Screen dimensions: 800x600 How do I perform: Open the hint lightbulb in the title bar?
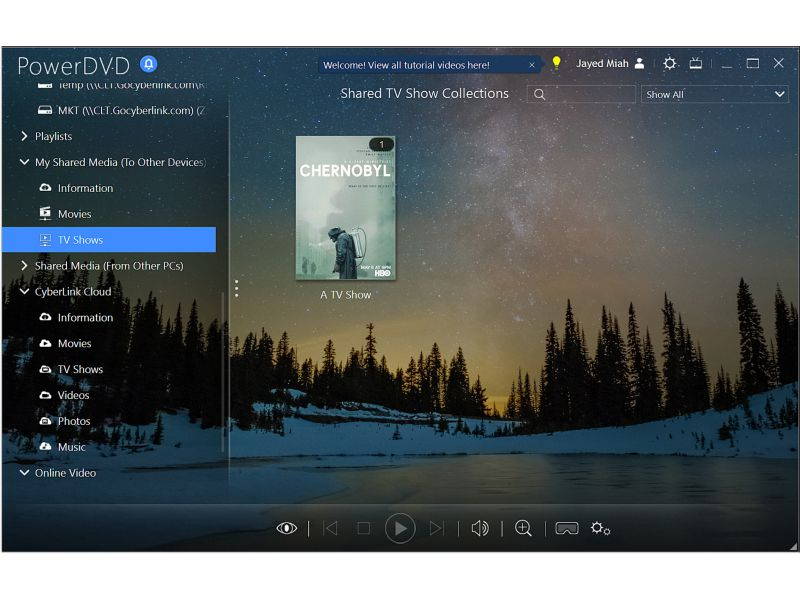[556, 62]
